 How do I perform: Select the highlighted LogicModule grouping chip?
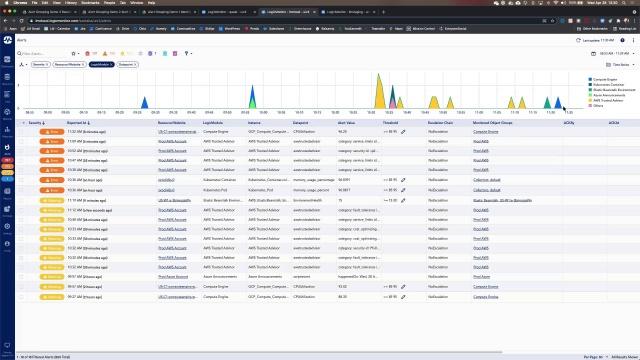(102, 64)
